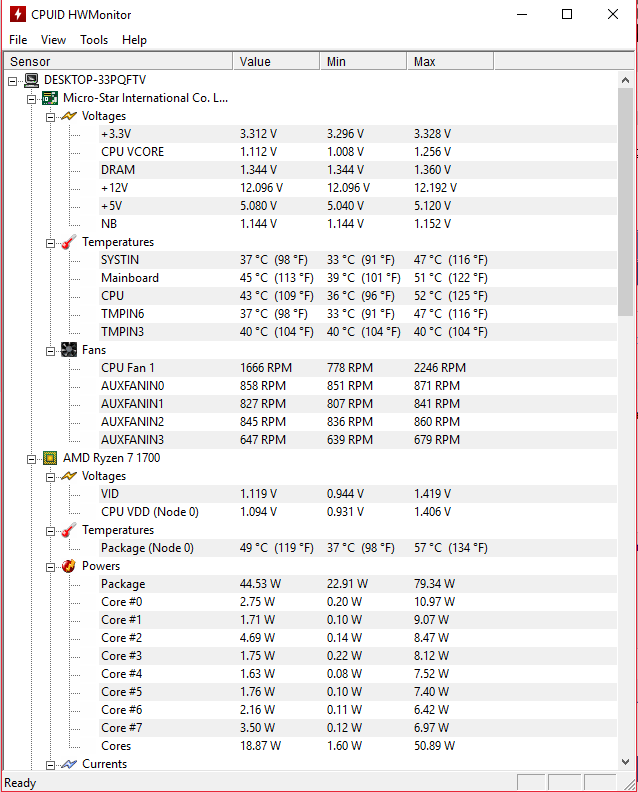
Task: Click the CPUID HWMonitor lightning app icon
Action: tap(18, 14)
